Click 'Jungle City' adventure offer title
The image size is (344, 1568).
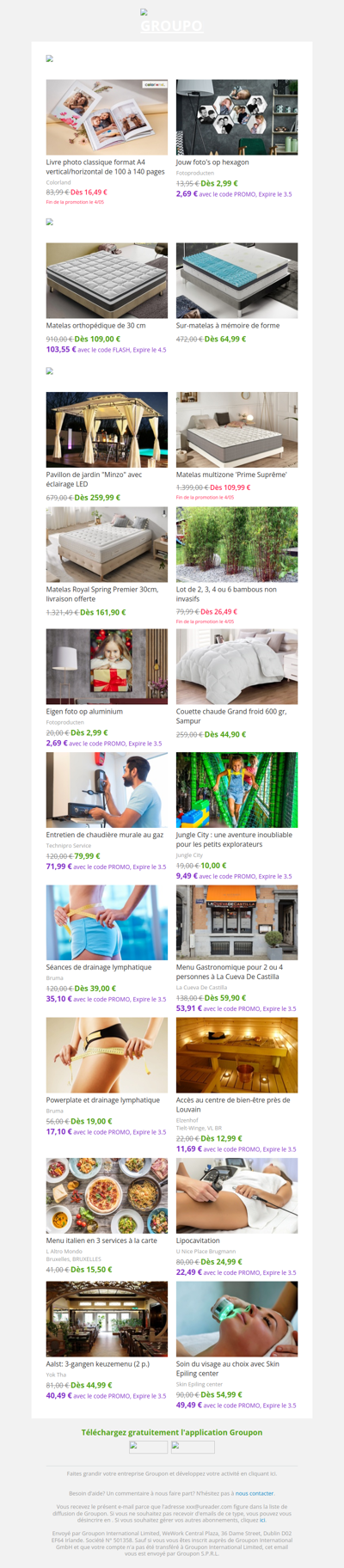pyautogui.click(x=234, y=839)
